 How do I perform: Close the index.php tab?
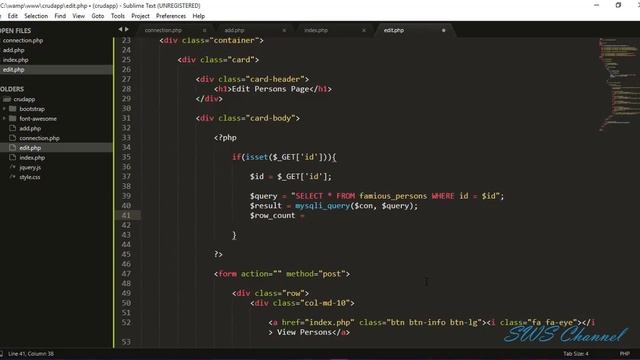[x=364, y=30]
